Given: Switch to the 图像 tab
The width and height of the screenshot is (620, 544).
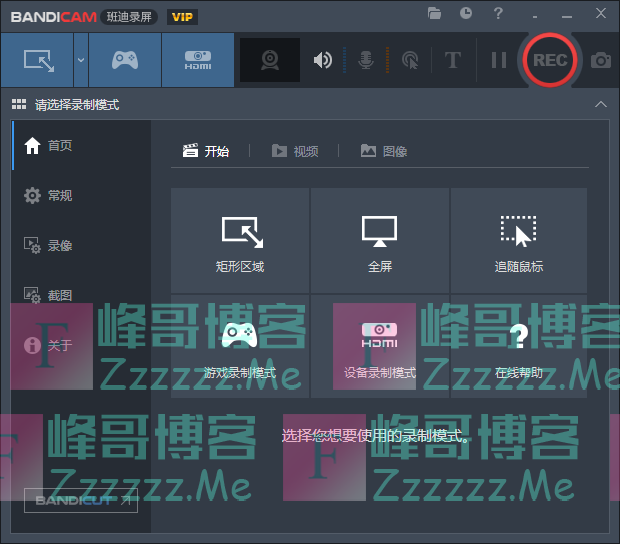Looking at the screenshot, I should click(384, 151).
